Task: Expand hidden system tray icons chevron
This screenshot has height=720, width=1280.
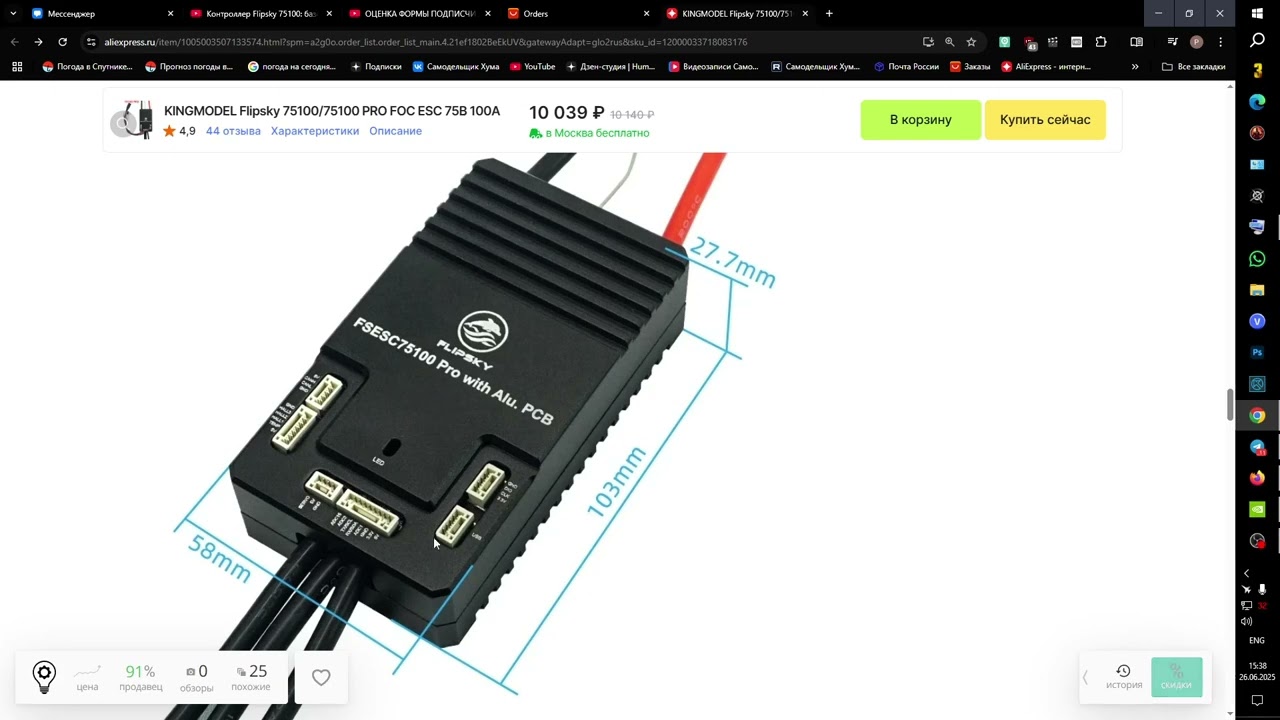Action: point(1247,573)
